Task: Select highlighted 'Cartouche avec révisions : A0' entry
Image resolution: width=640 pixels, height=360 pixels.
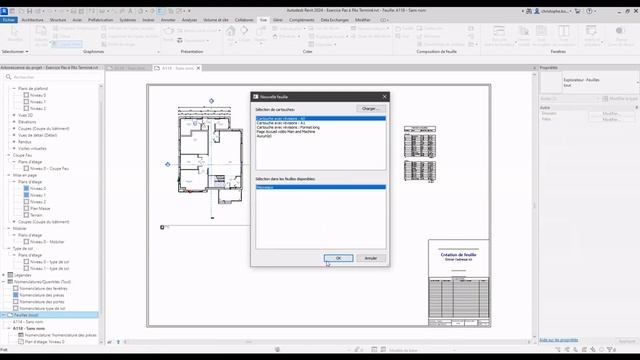Action: point(321,118)
